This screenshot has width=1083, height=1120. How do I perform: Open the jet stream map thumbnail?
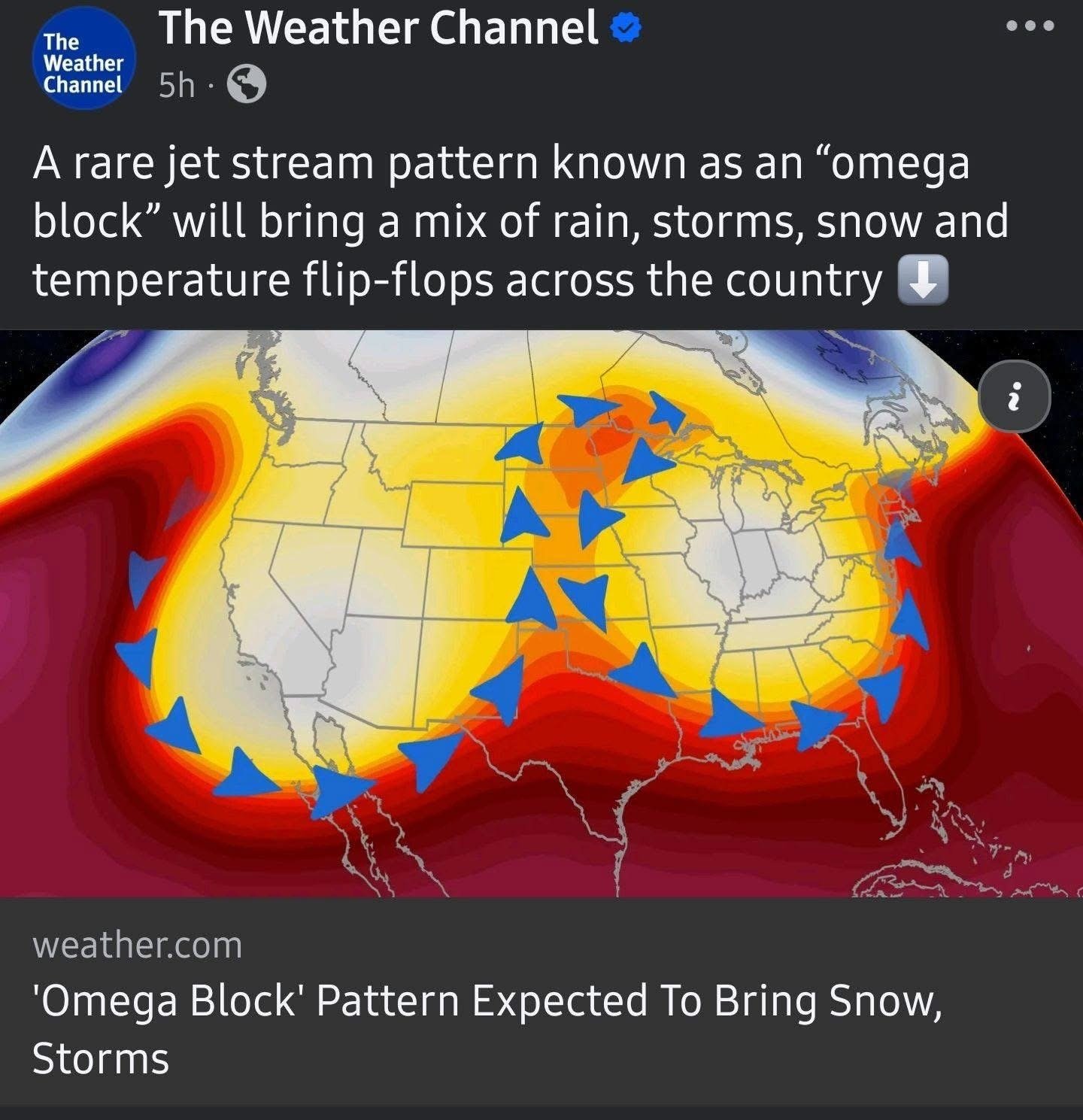pyautogui.click(x=541, y=614)
